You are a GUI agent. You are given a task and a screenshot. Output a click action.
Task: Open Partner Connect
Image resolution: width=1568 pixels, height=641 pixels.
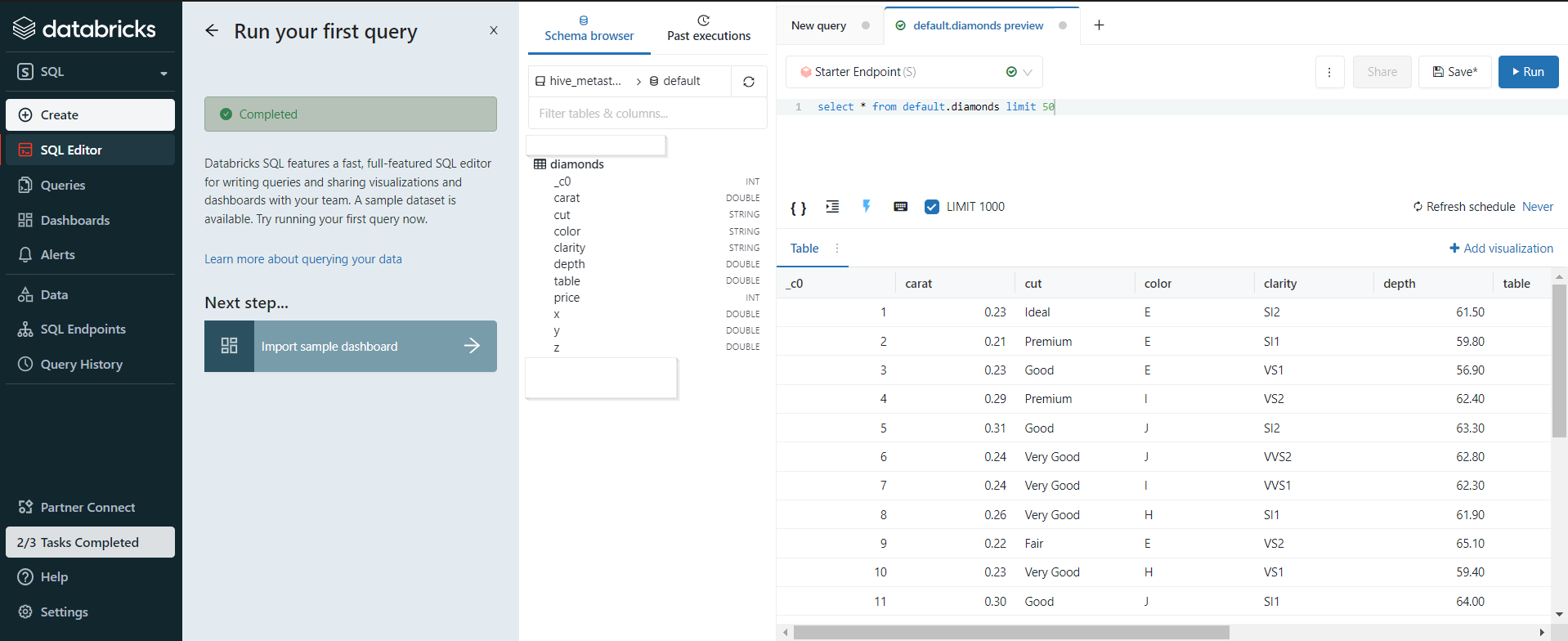point(90,507)
